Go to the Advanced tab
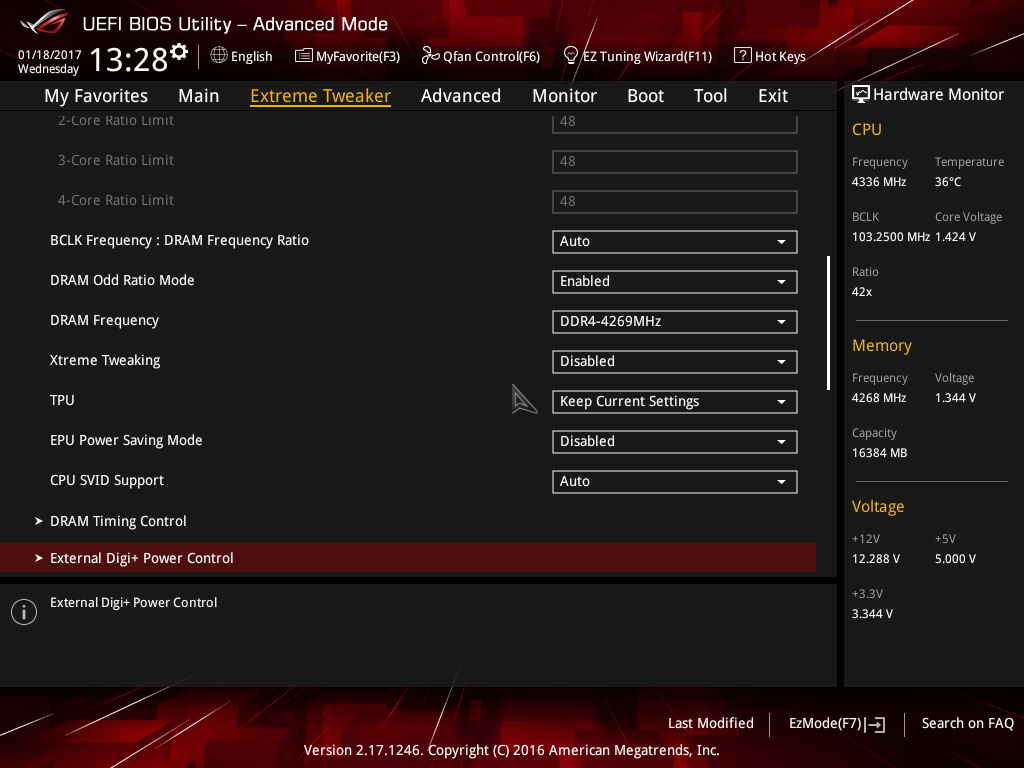Viewport: 1024px width, 768px height. pos(460,96)
